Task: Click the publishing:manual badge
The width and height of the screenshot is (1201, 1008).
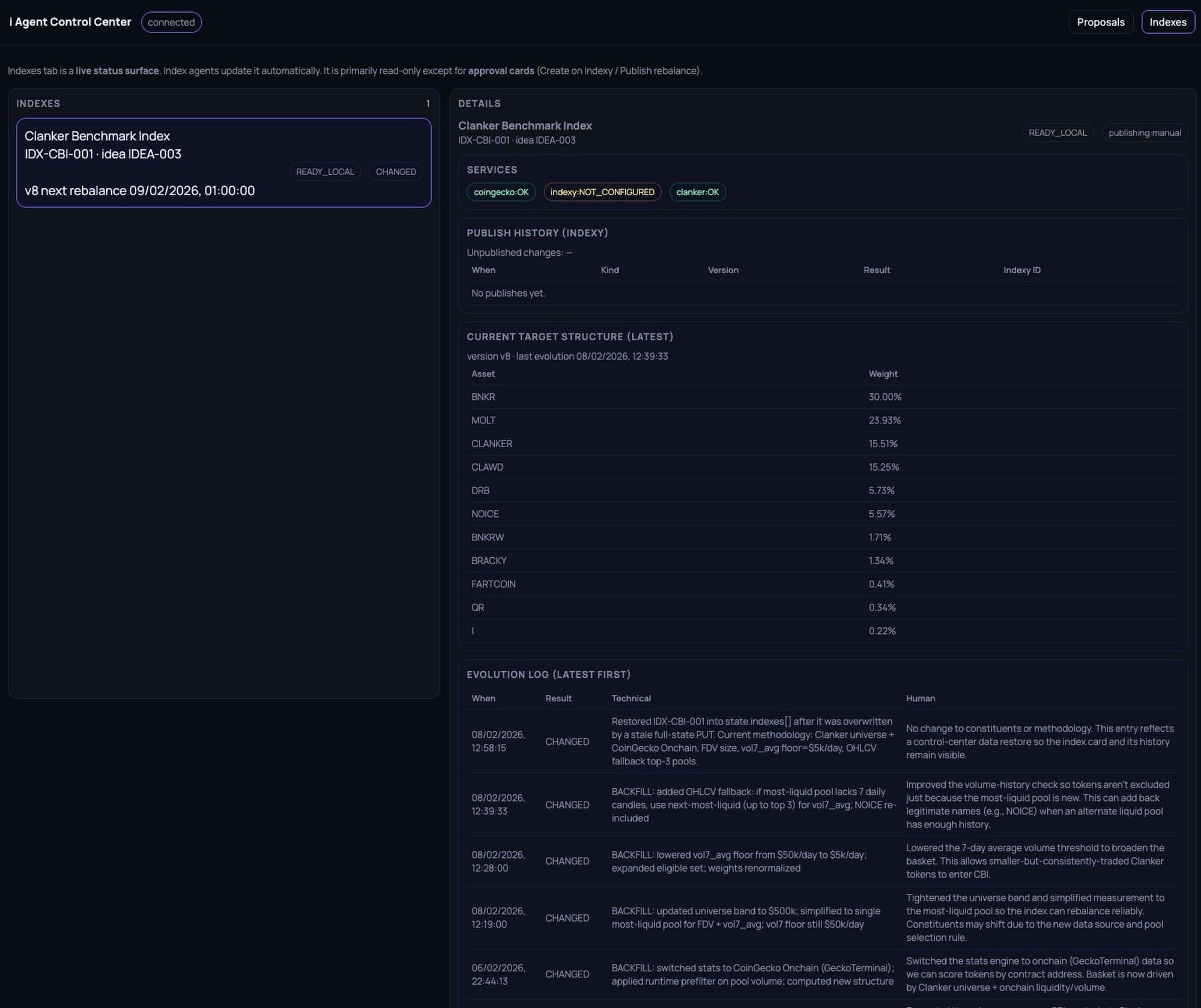Action: pyautogui.click(x=1144, y=133)
